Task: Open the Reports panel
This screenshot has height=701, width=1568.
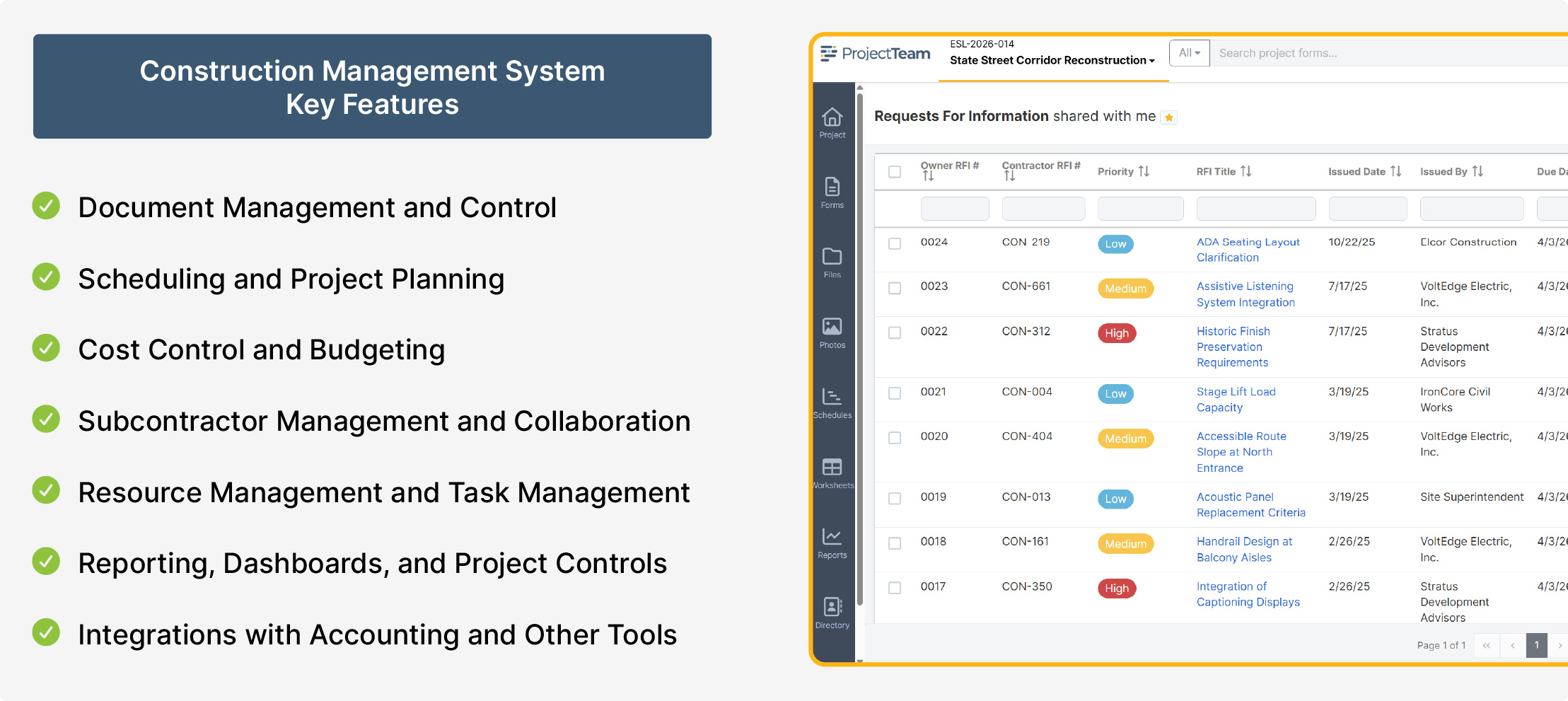Action: [832, 541]
